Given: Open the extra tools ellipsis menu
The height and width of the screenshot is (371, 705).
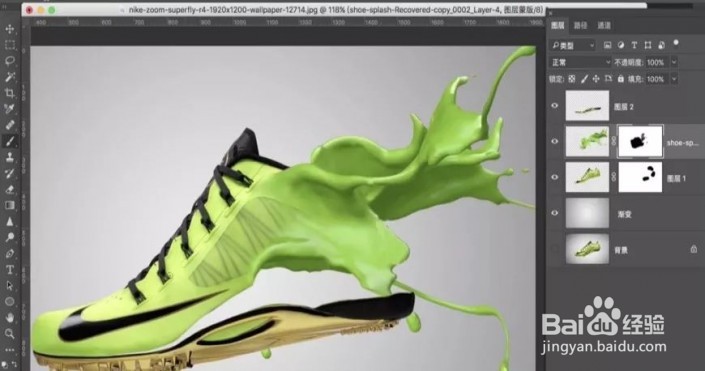Looking at the screenshot, I should 9,349.
